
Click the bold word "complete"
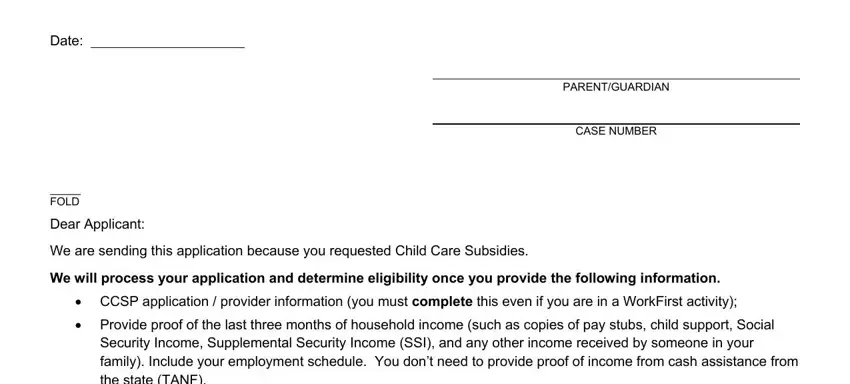pyautogui.click(x=442, y=302)
